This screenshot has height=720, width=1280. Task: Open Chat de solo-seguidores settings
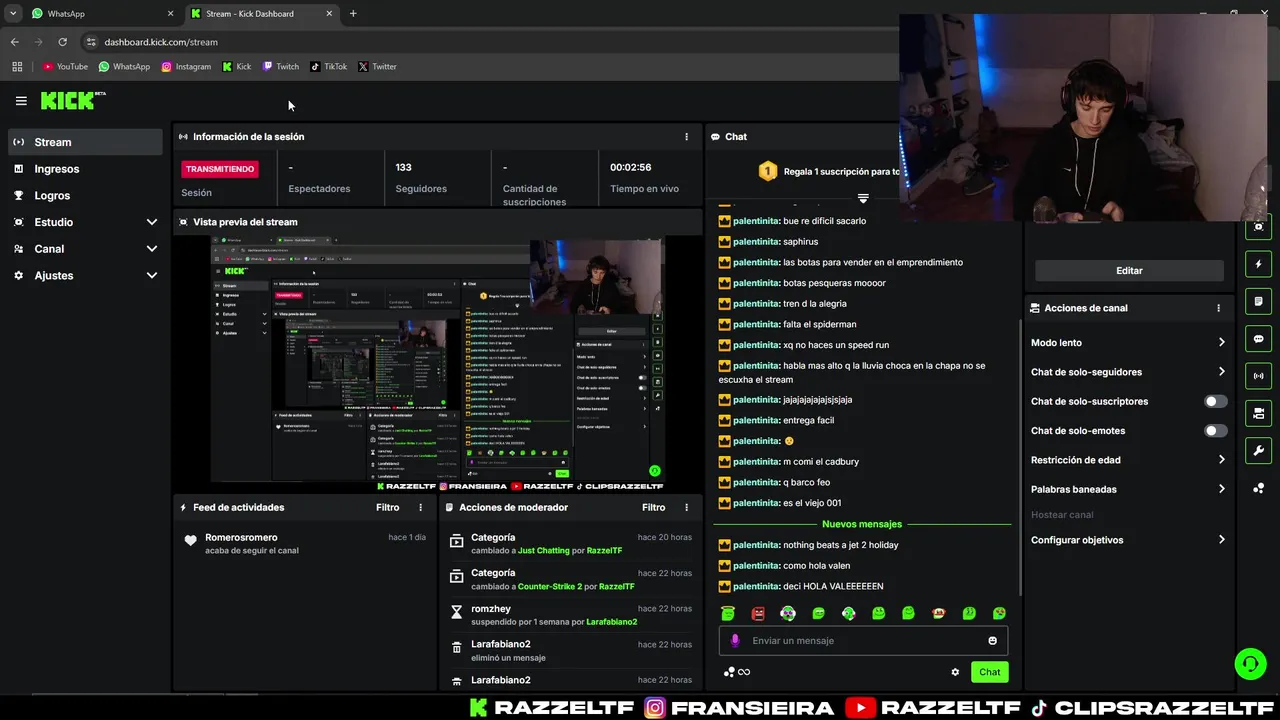point(1128,372)
